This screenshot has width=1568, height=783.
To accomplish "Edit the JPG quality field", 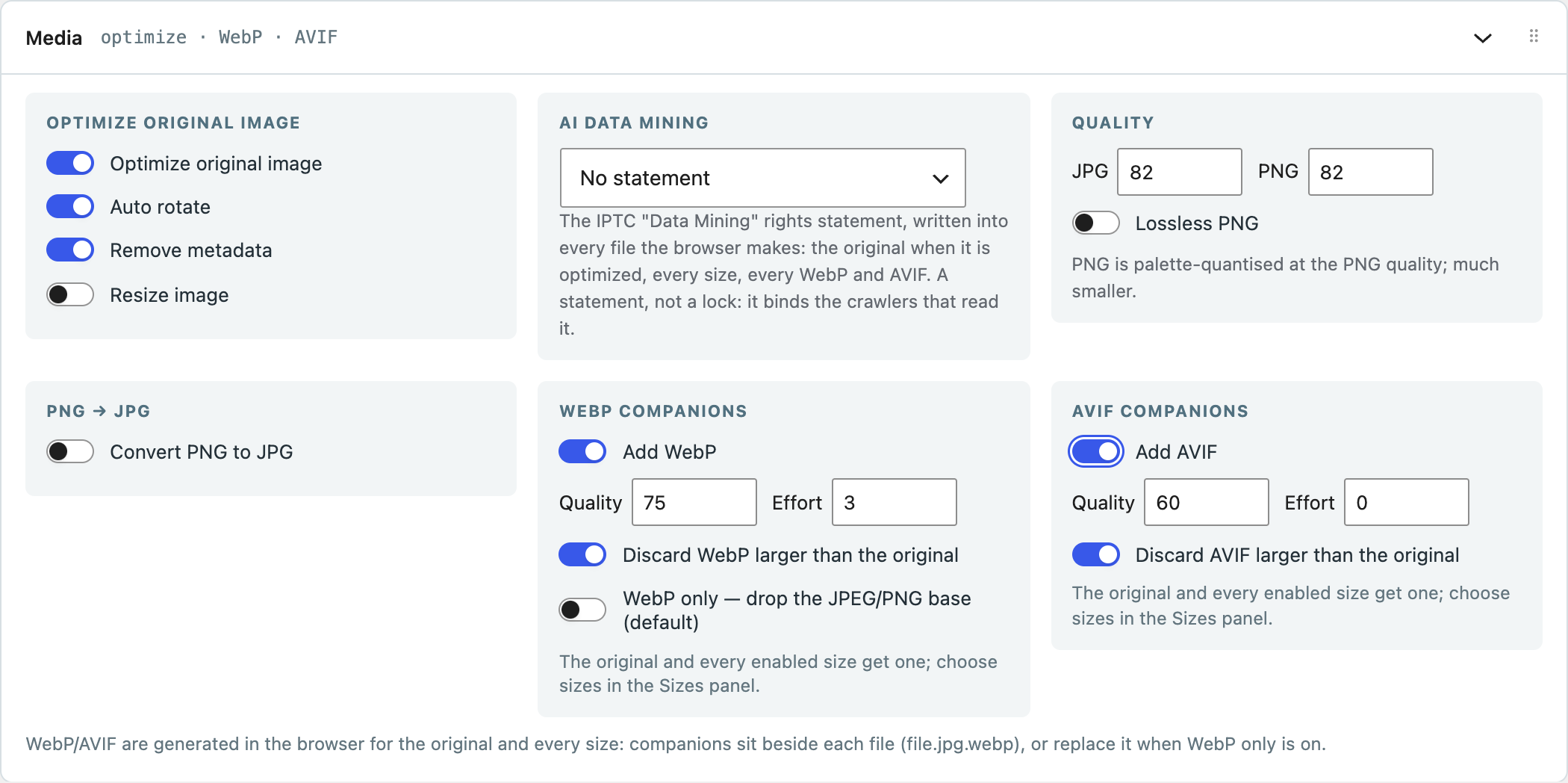I will pos(1179,172).
